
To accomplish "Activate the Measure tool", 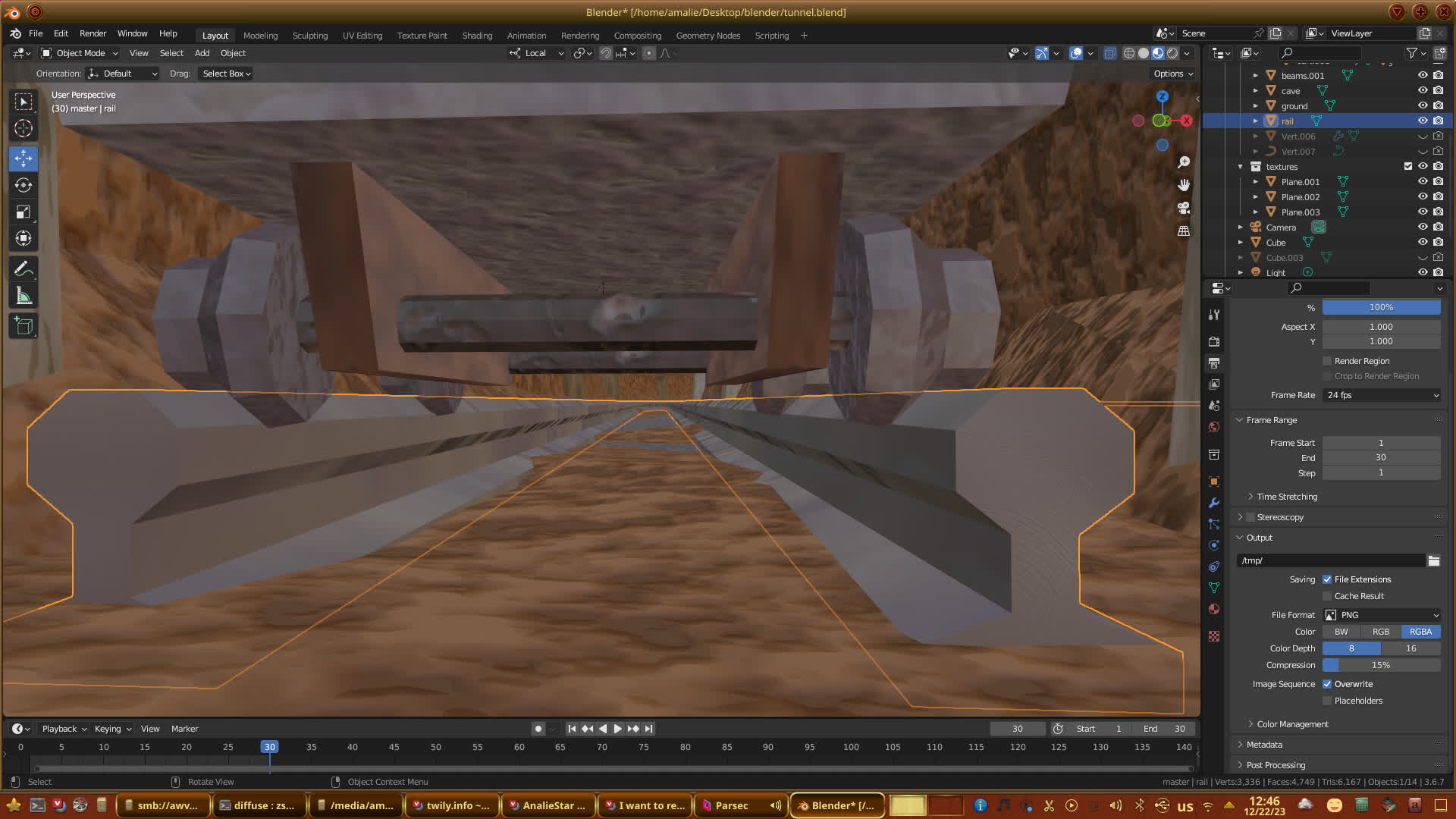I will [x=24, y=297].
